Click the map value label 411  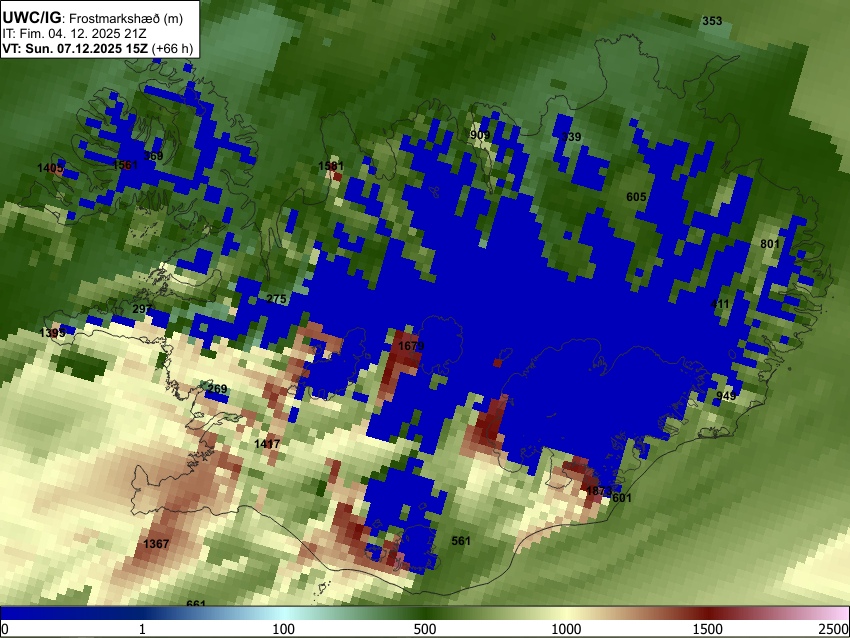[720, 304]
